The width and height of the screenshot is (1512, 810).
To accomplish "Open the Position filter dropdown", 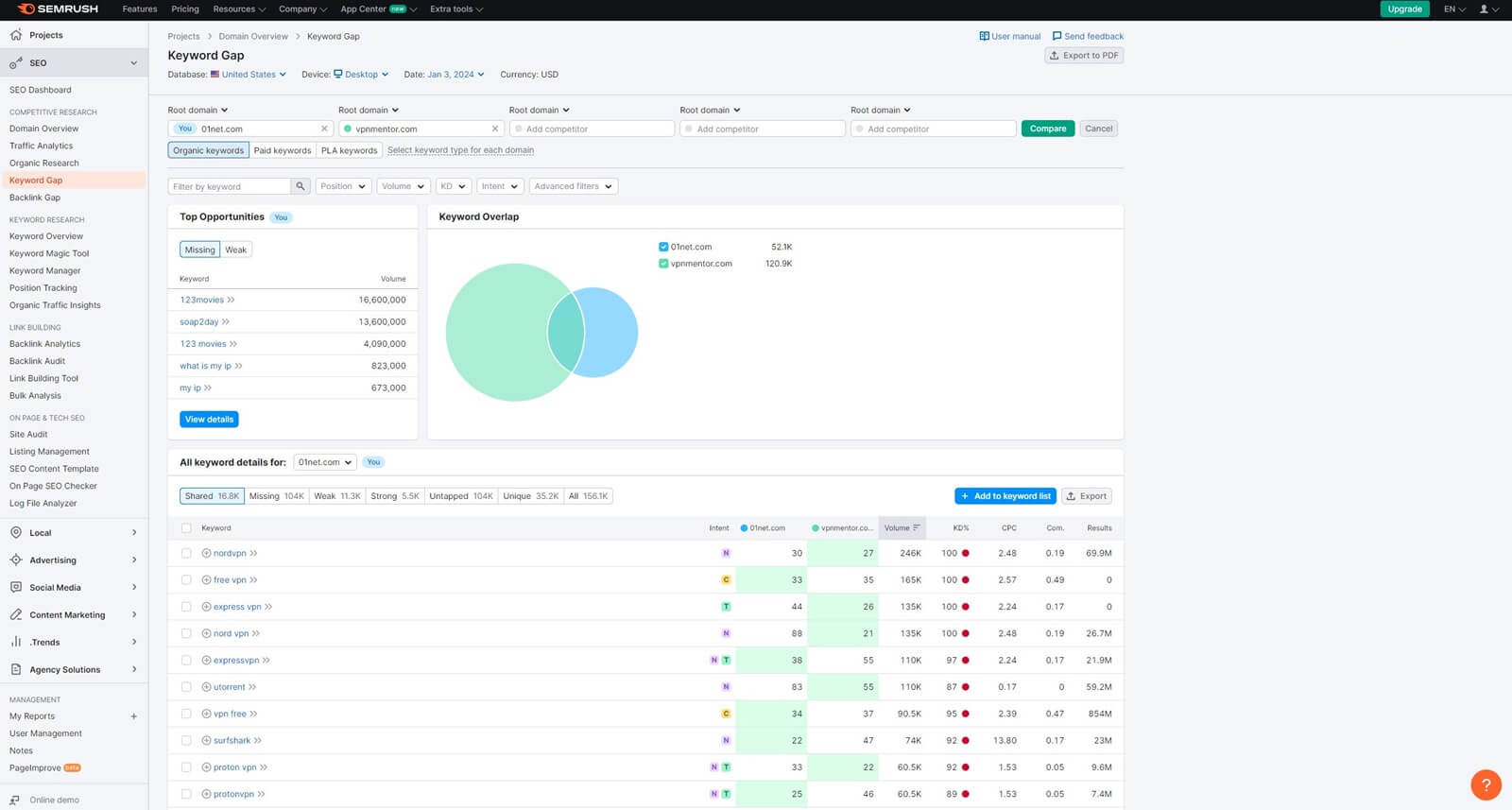I will [x=342, y=186].
